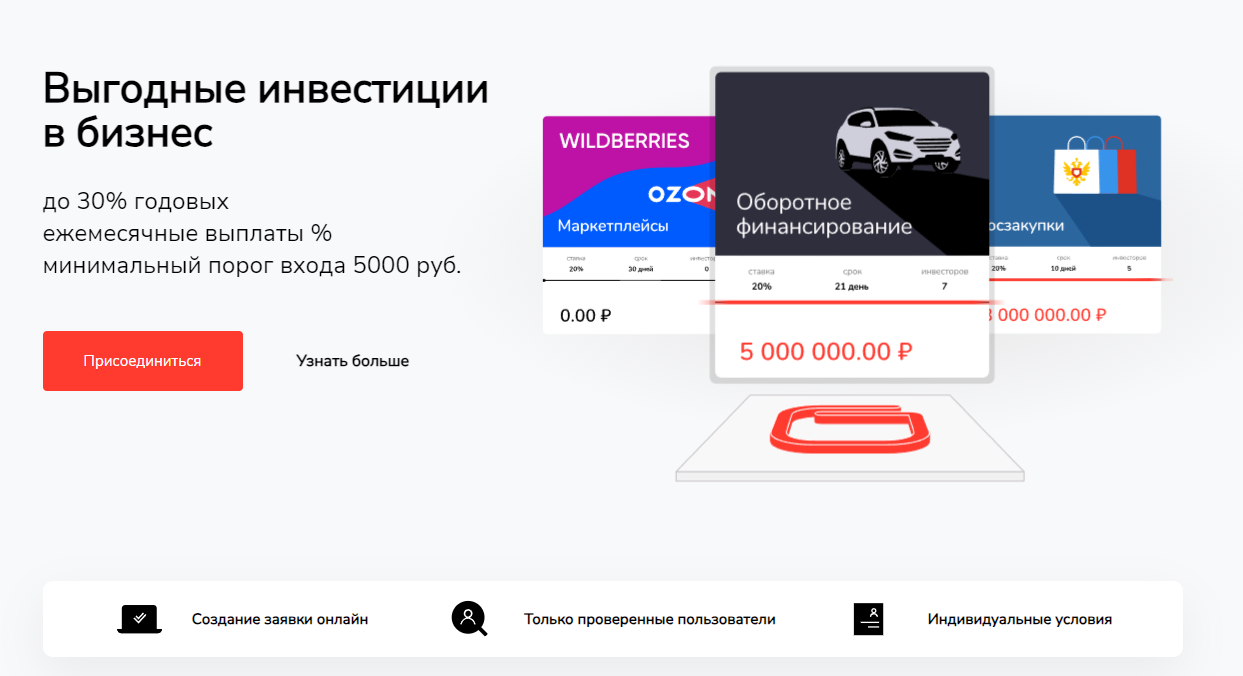Click the Создание заявки онлайн label
This screenshot has width=1243, height=676.
tap(280, 619)
